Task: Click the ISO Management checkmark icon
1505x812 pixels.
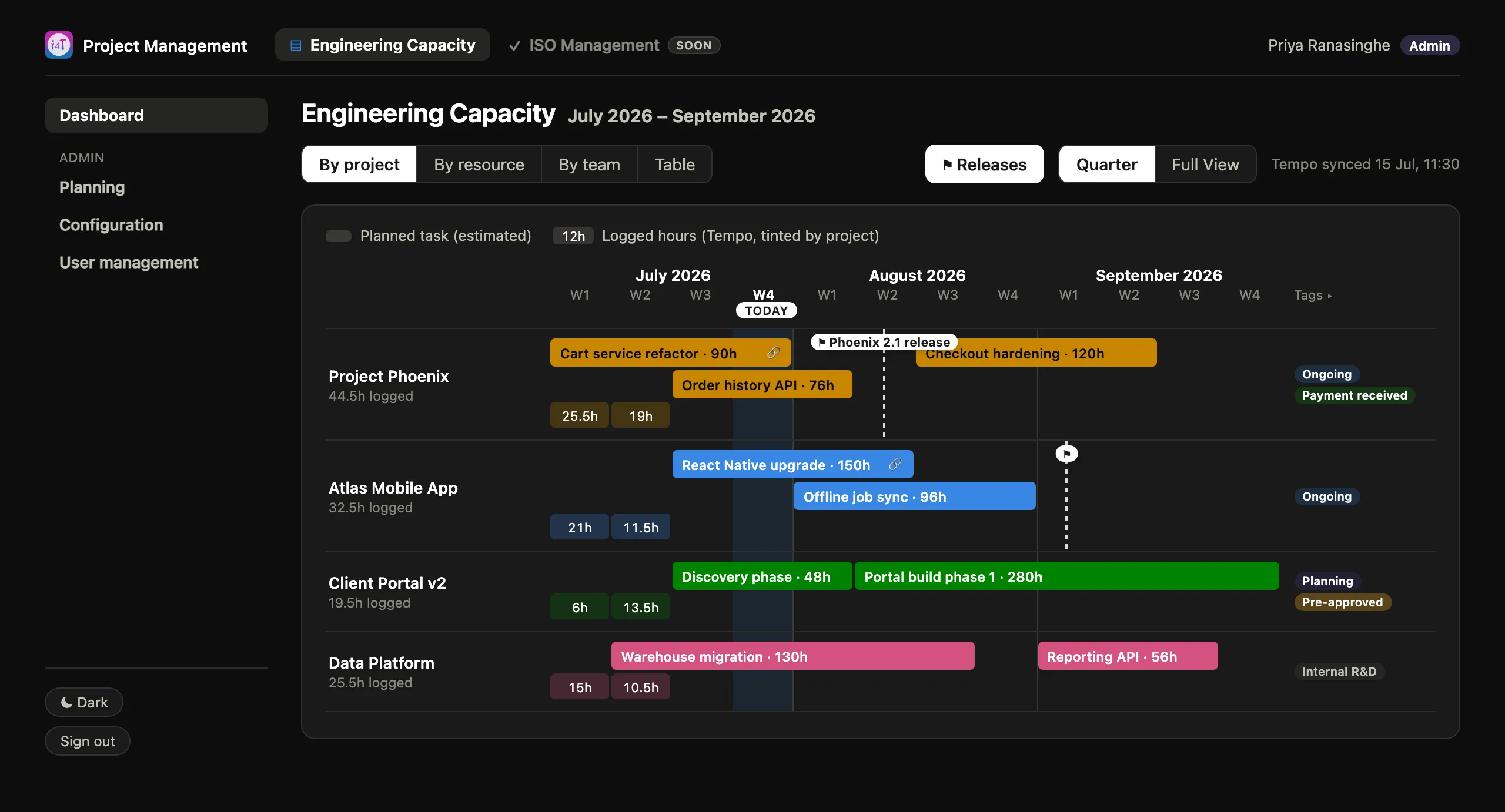Action: 514,46
